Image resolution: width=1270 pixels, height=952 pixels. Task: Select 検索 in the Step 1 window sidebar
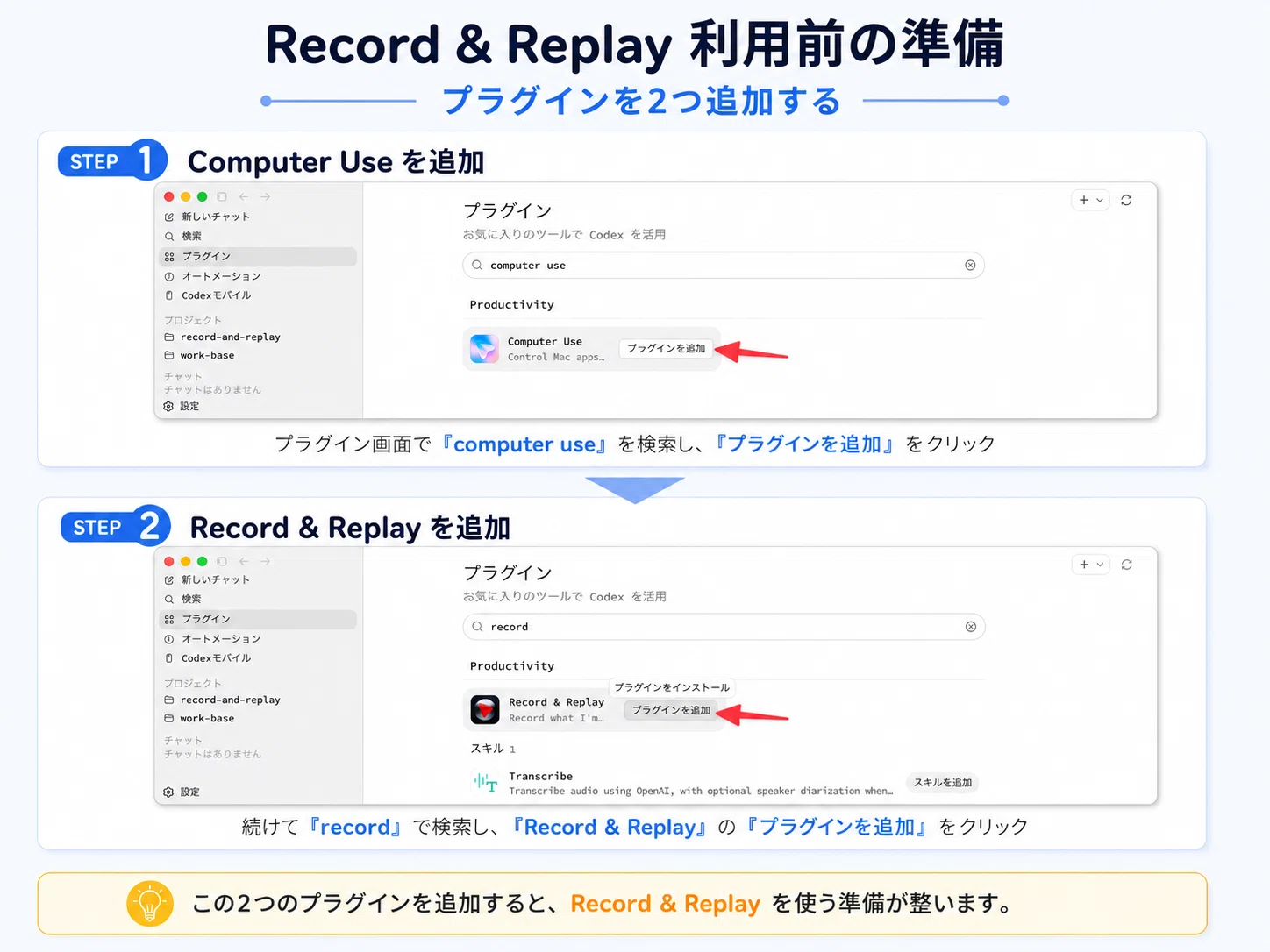(258, 236)
